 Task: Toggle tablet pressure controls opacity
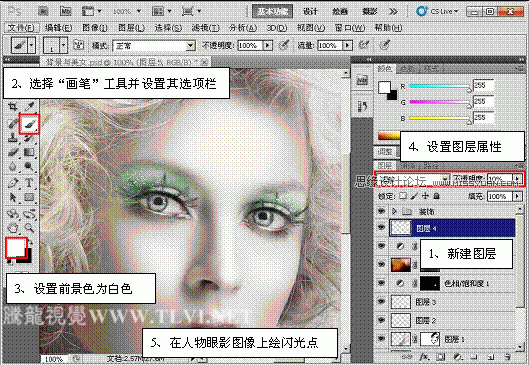point(284,45)
